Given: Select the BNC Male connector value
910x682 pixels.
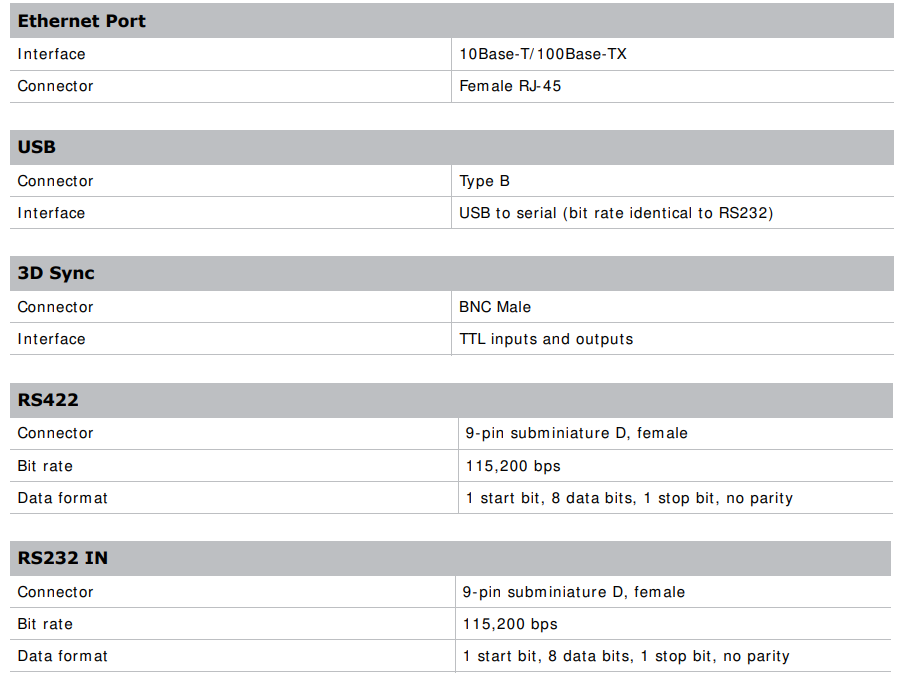Looking at the screenshot, I should (495, 307).
